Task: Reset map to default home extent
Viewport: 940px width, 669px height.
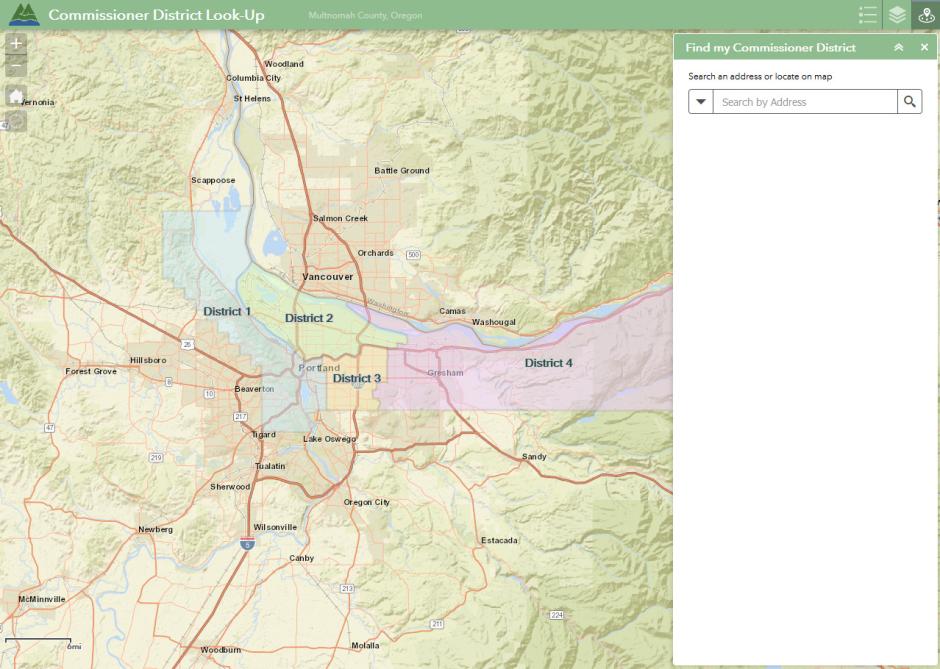Action: (16, 96)
